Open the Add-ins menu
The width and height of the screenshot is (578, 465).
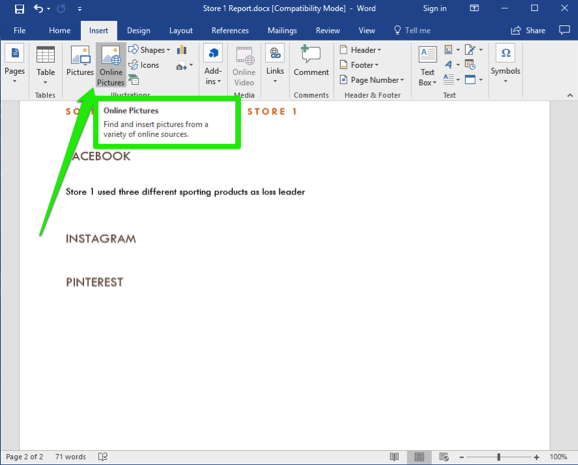213,65
